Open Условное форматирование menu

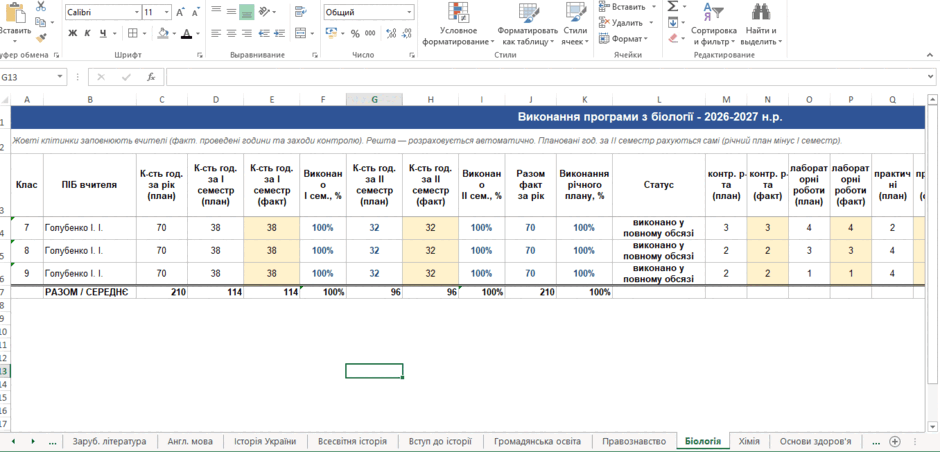[x=458, y=25]
